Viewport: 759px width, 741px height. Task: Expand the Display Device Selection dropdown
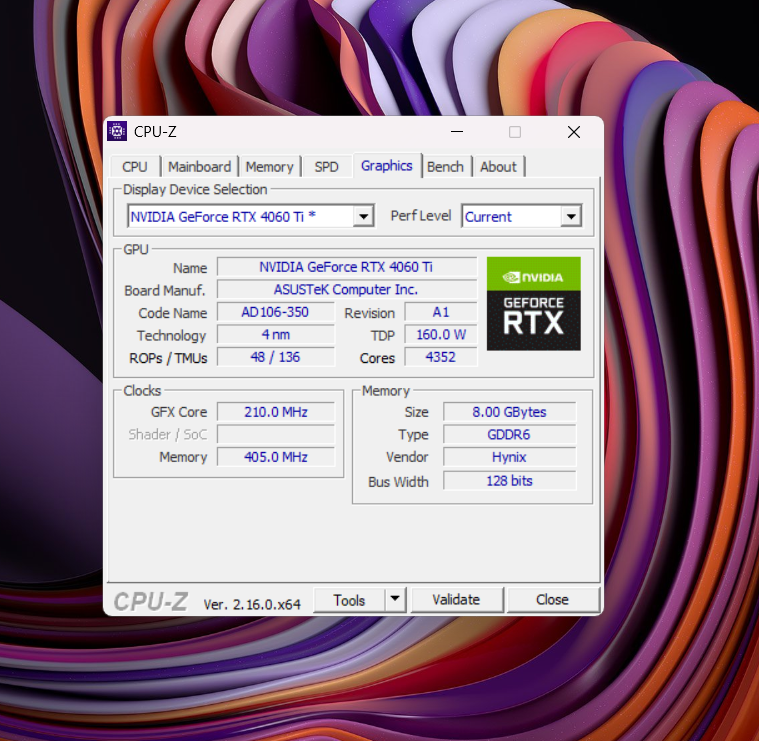364,216
